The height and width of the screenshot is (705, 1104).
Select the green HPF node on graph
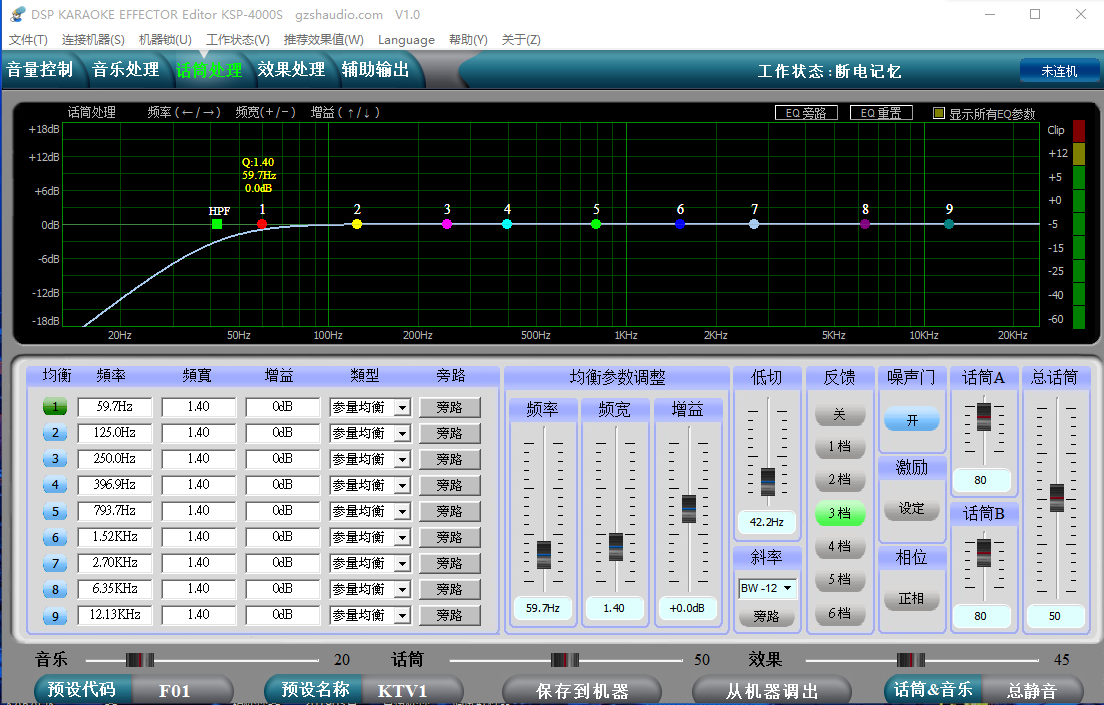pyautogui.click(x=217, y=224)
